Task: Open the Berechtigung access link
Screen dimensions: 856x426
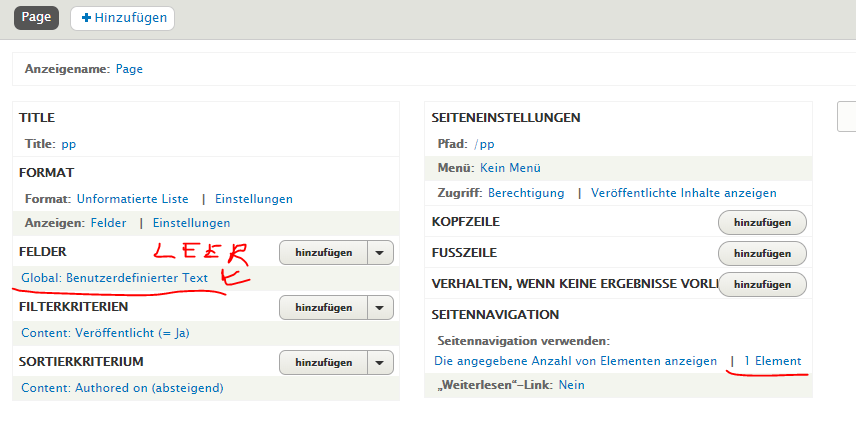Action: [x=526, y=193]
